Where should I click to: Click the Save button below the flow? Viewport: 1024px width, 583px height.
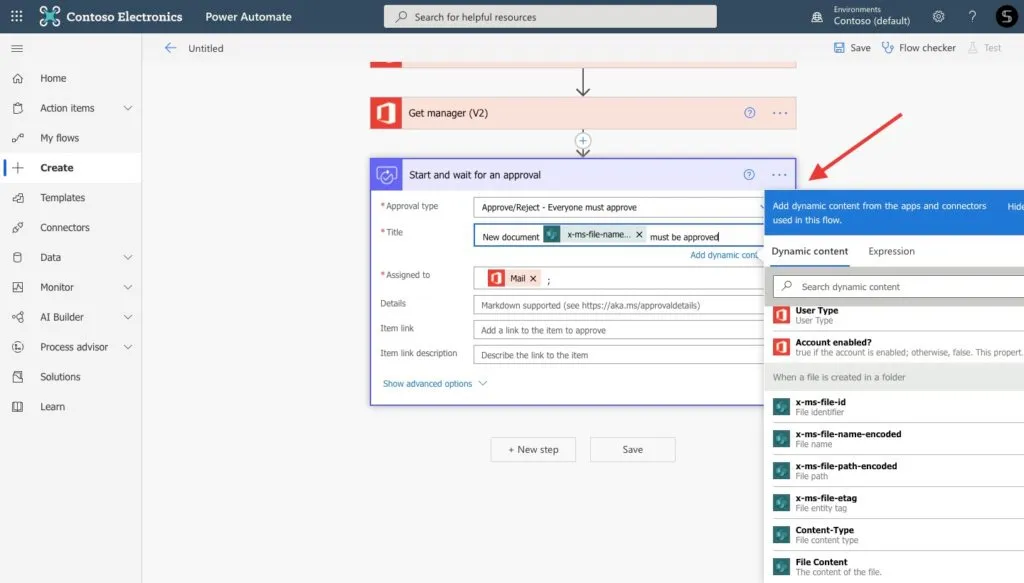(633, 449)
